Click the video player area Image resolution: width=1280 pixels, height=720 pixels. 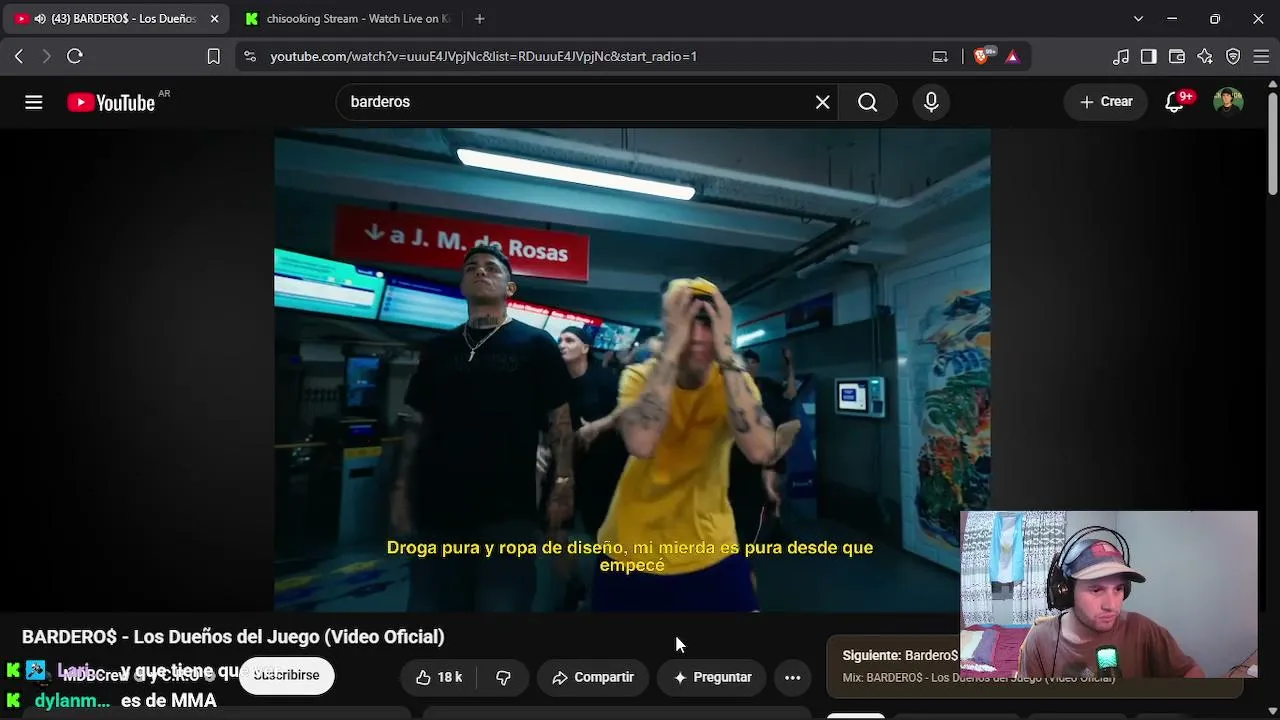632,370
